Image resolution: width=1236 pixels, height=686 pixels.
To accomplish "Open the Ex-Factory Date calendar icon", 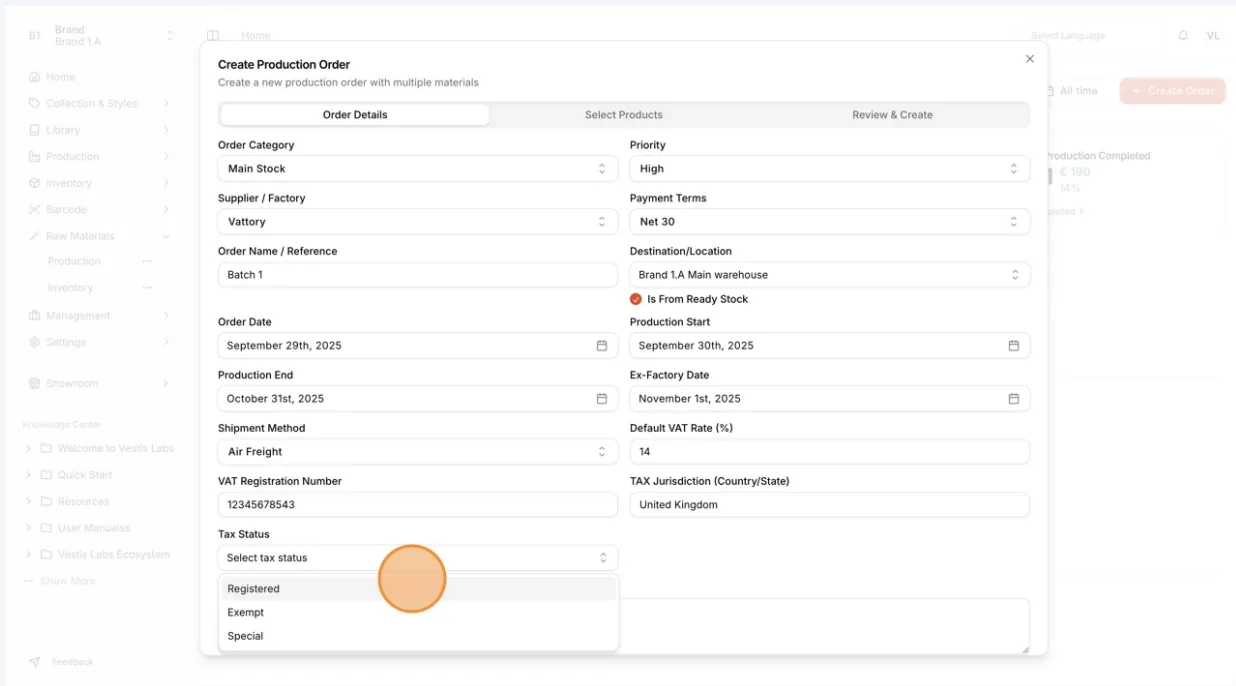I will [x=1013, y=398].
